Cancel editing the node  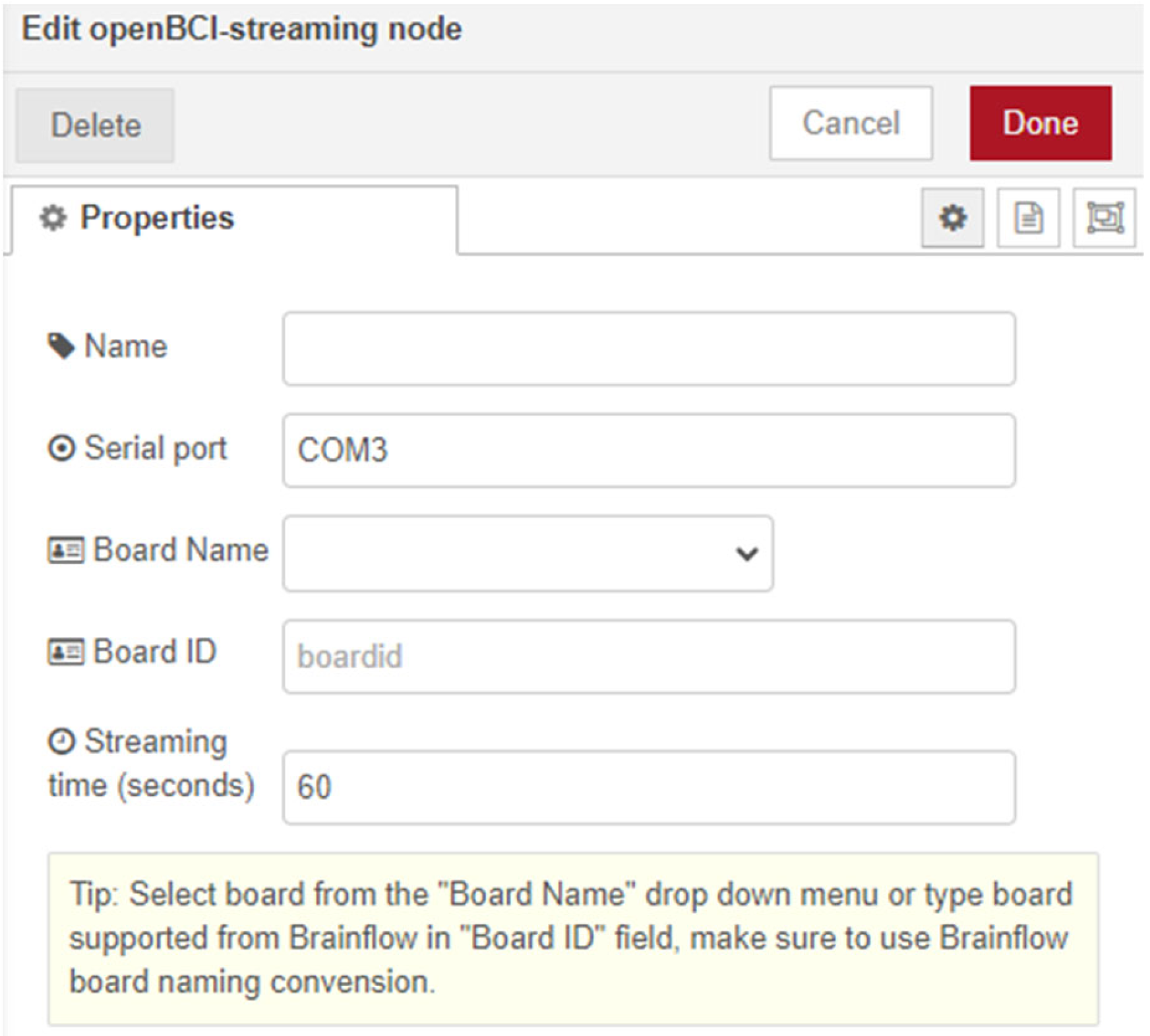851,123
